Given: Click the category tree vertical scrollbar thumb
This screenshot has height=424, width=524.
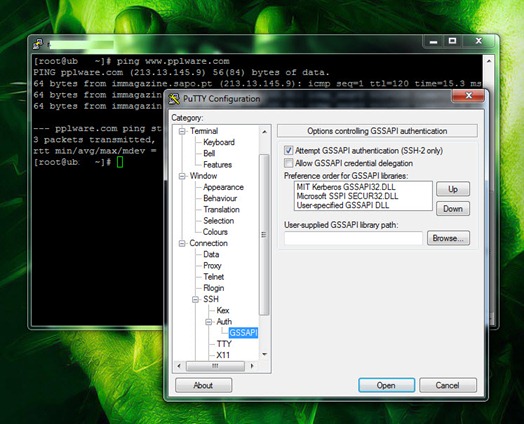Looking at the screenshot, I should [x=264, y=235].
